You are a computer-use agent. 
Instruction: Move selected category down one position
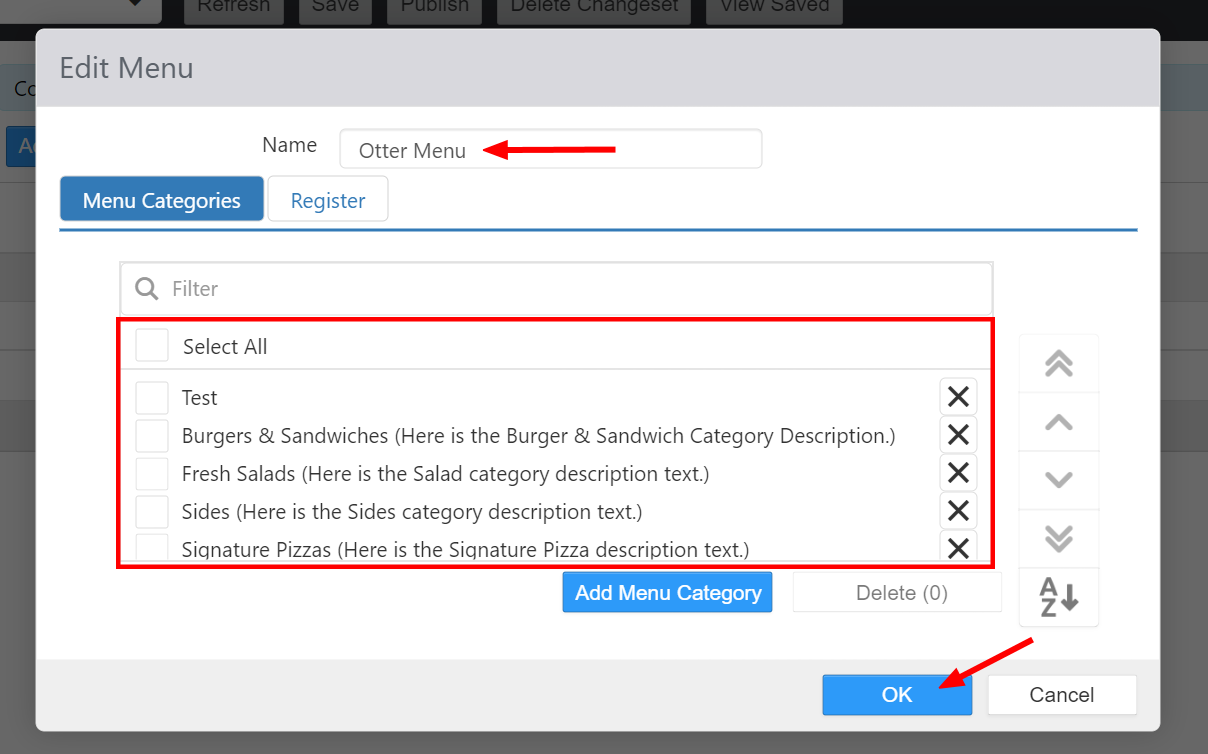(x=1058, y=480)
